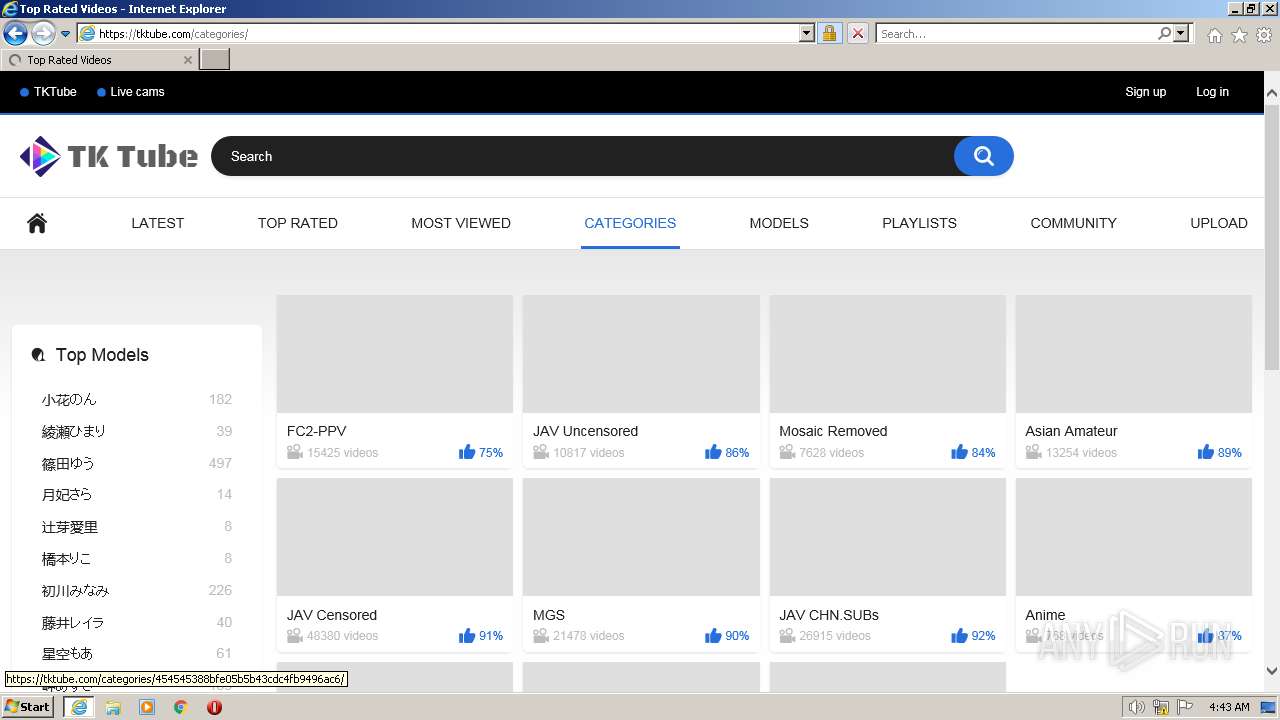
Task: Expand the IE search provider dropdown
Action: point(1181,33)
